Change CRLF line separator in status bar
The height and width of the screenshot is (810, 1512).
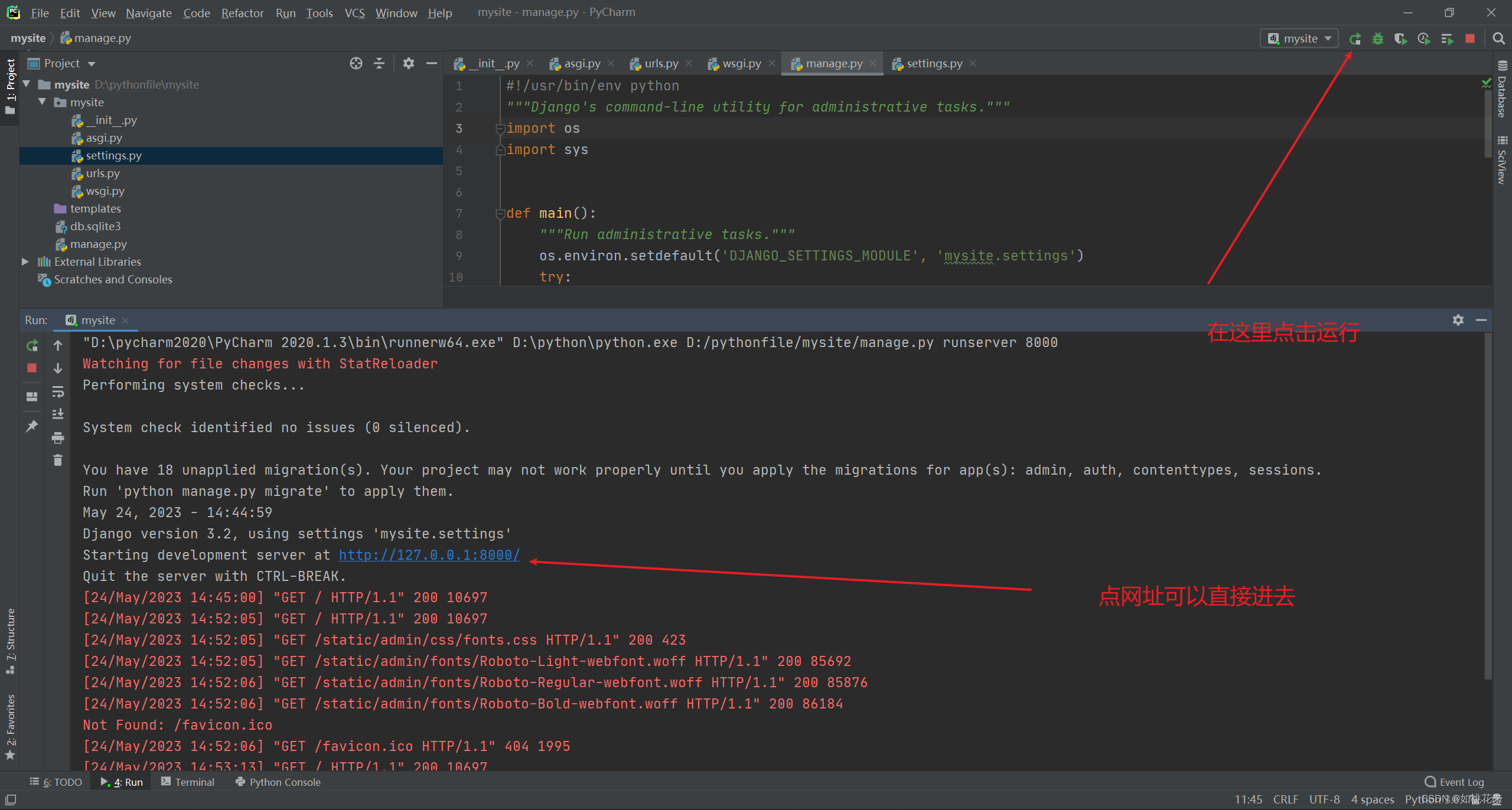coord(1286,799)
